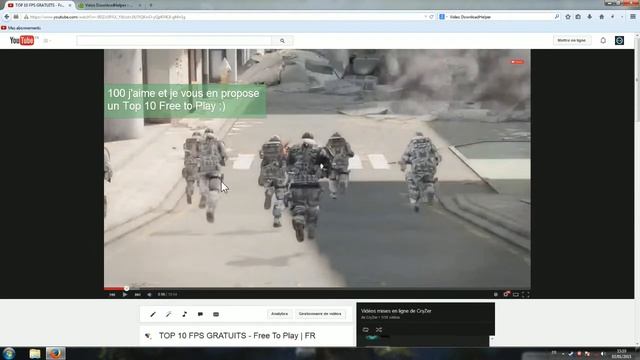The height and width of the screenshot is (360, 640).
Task: Go back with the browser back arrow
Action: (7, 17)
